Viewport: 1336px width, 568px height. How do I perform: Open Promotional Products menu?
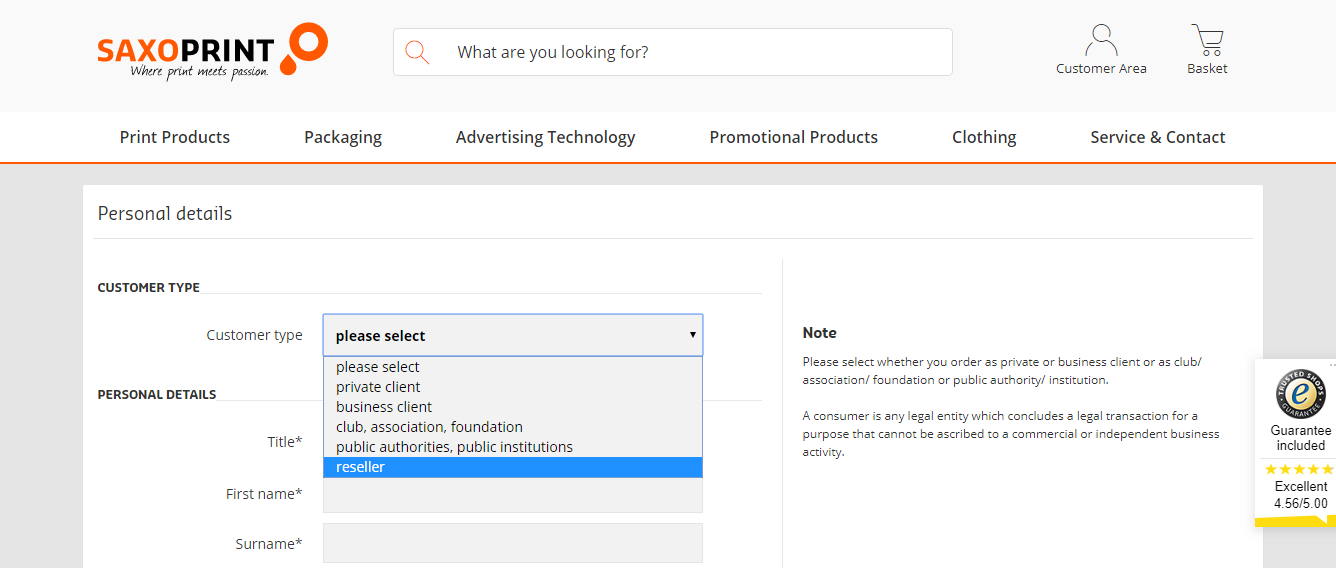[x=794, y=137]
